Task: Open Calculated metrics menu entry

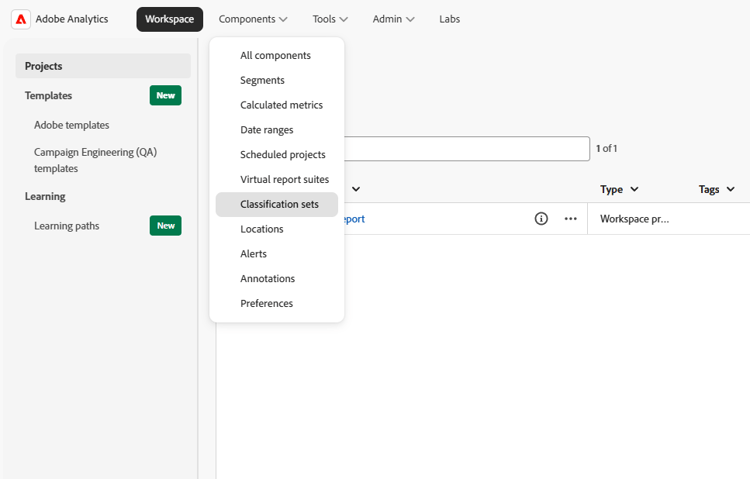Action: click(276, 105)
